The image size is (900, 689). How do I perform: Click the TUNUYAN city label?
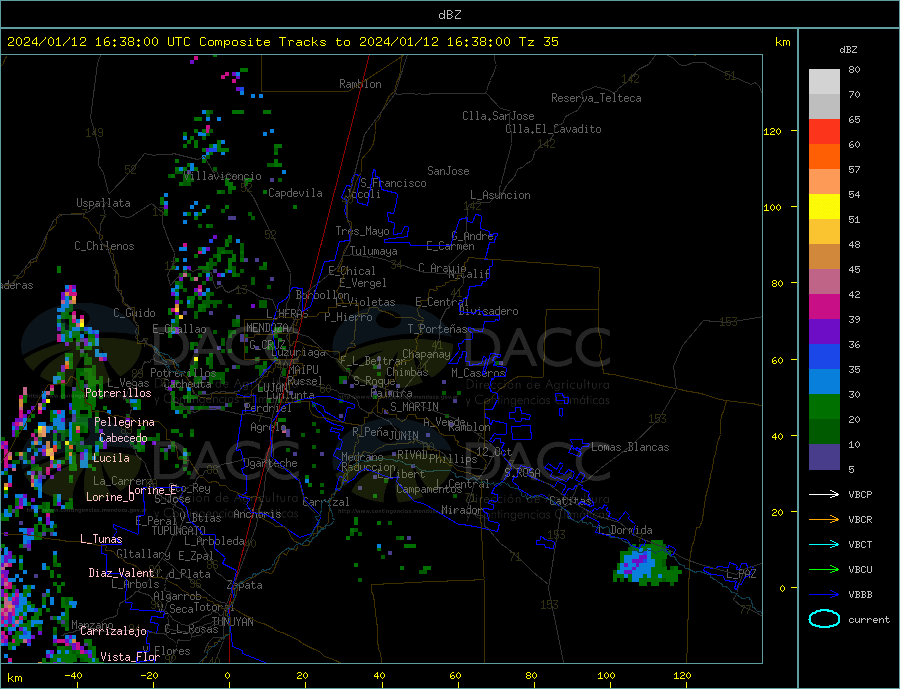coord(232,622)
